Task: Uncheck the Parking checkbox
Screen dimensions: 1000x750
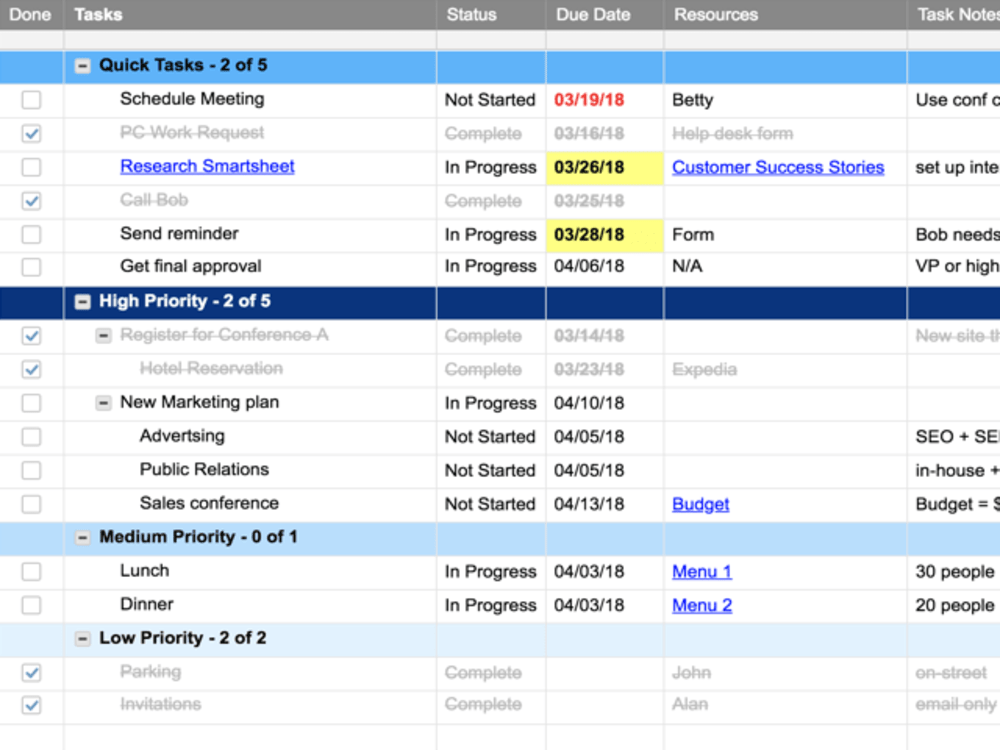Action: tap(31, 672)
